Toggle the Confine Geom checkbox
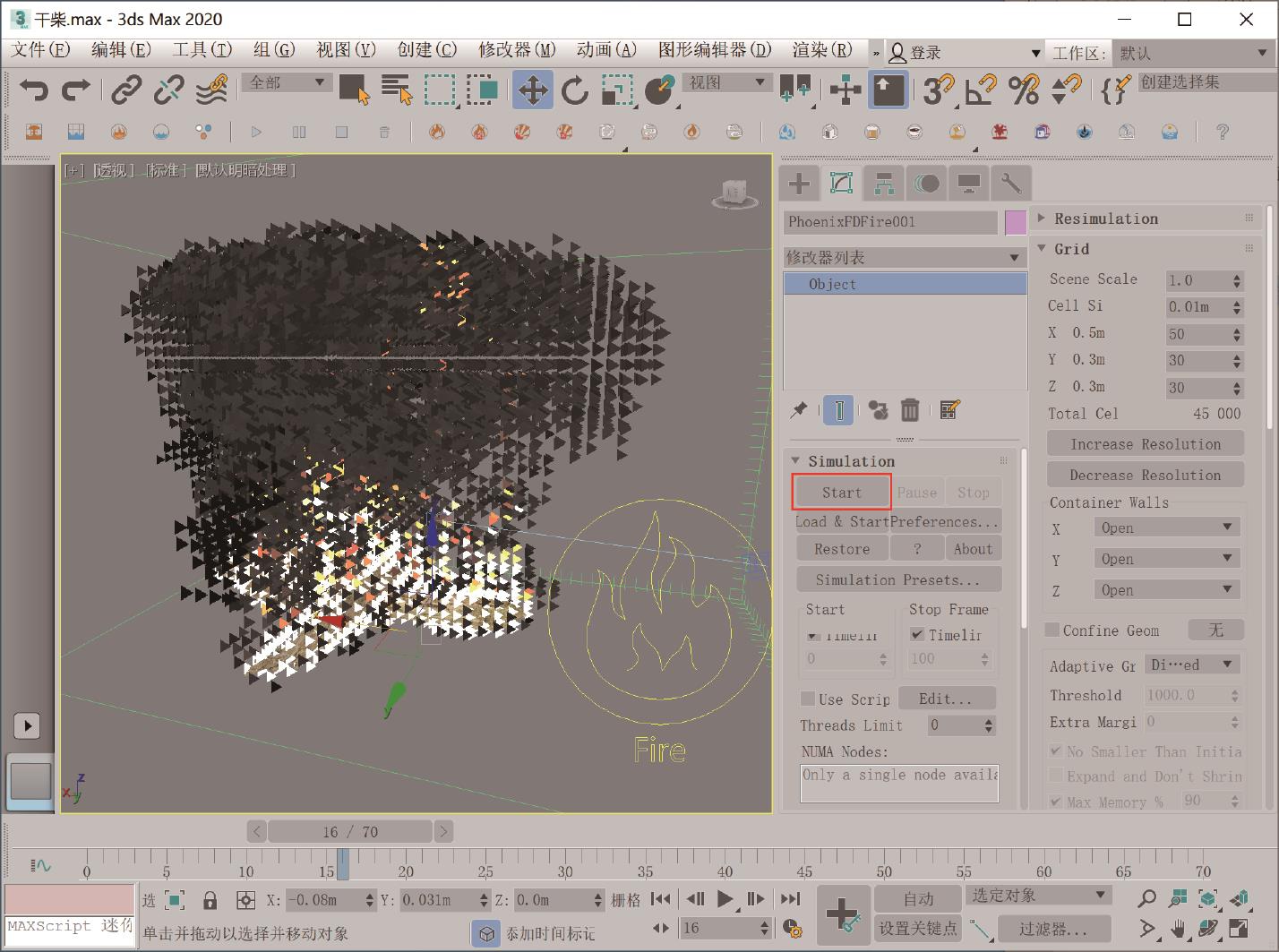 click(x=1053, y=630)
